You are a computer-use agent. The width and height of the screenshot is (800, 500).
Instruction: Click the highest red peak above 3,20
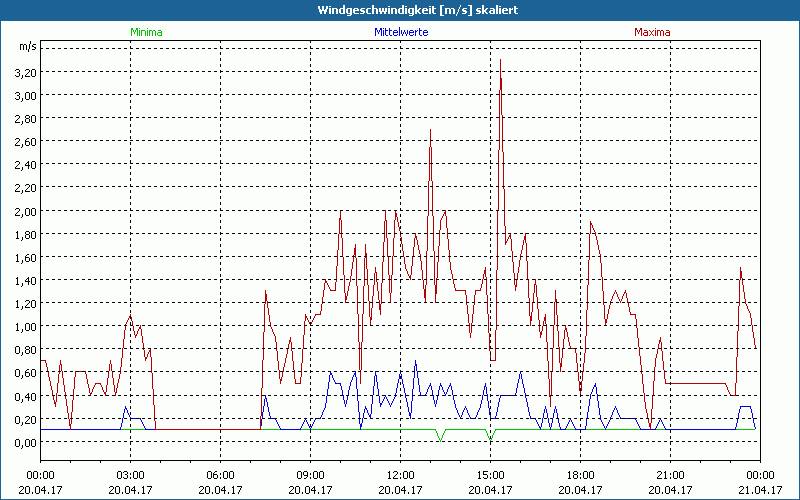pyautogui.click(x=500, y=61)
